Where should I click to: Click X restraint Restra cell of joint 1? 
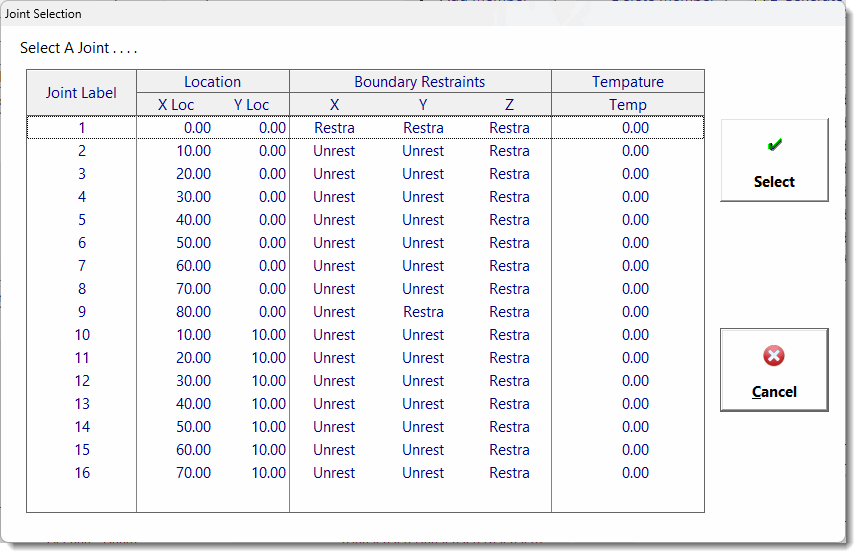point(334,128)
